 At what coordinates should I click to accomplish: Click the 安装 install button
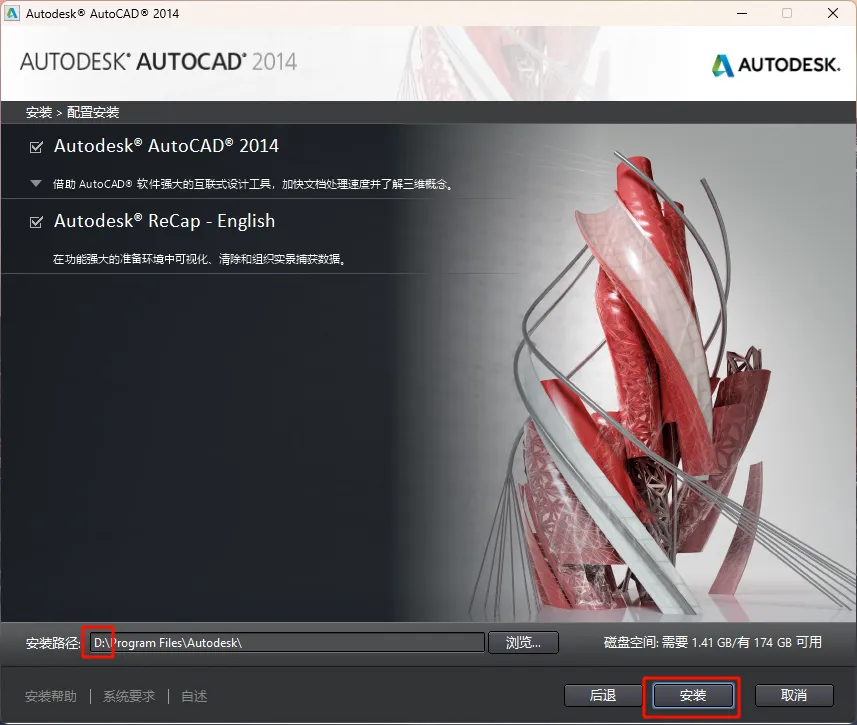coord(693,695)
